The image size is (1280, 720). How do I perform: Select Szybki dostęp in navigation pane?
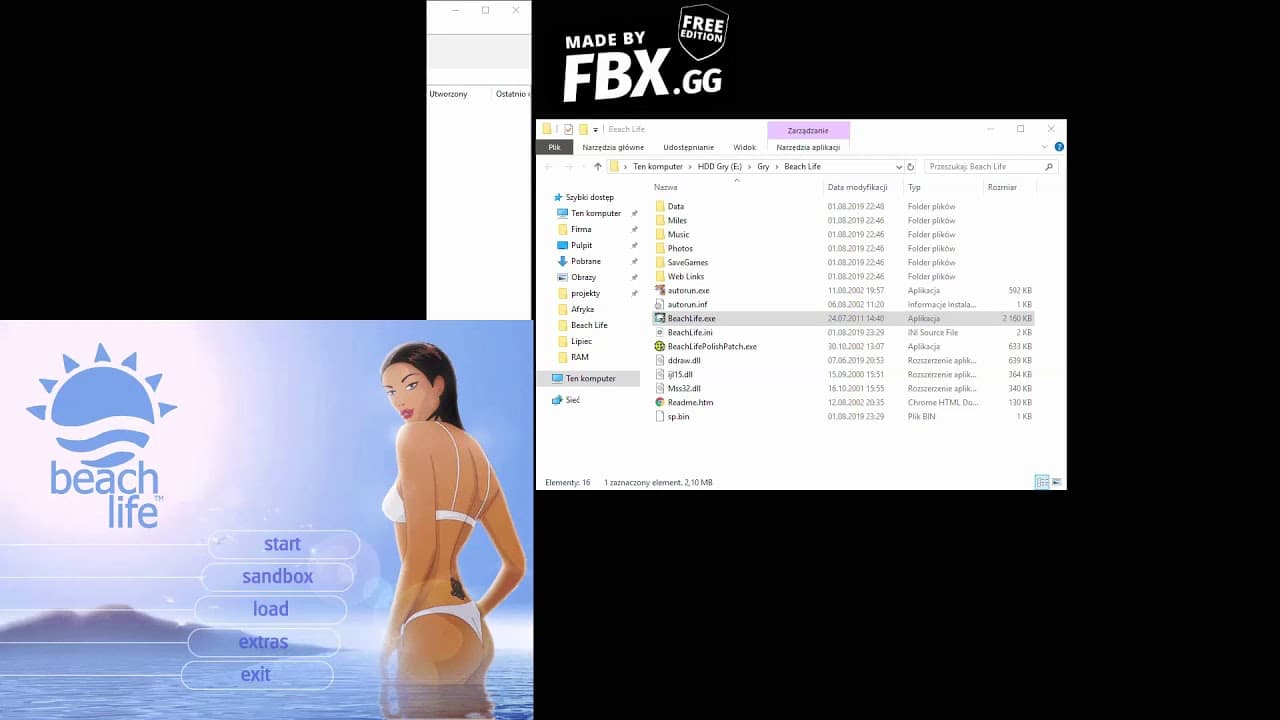[590, 197]
